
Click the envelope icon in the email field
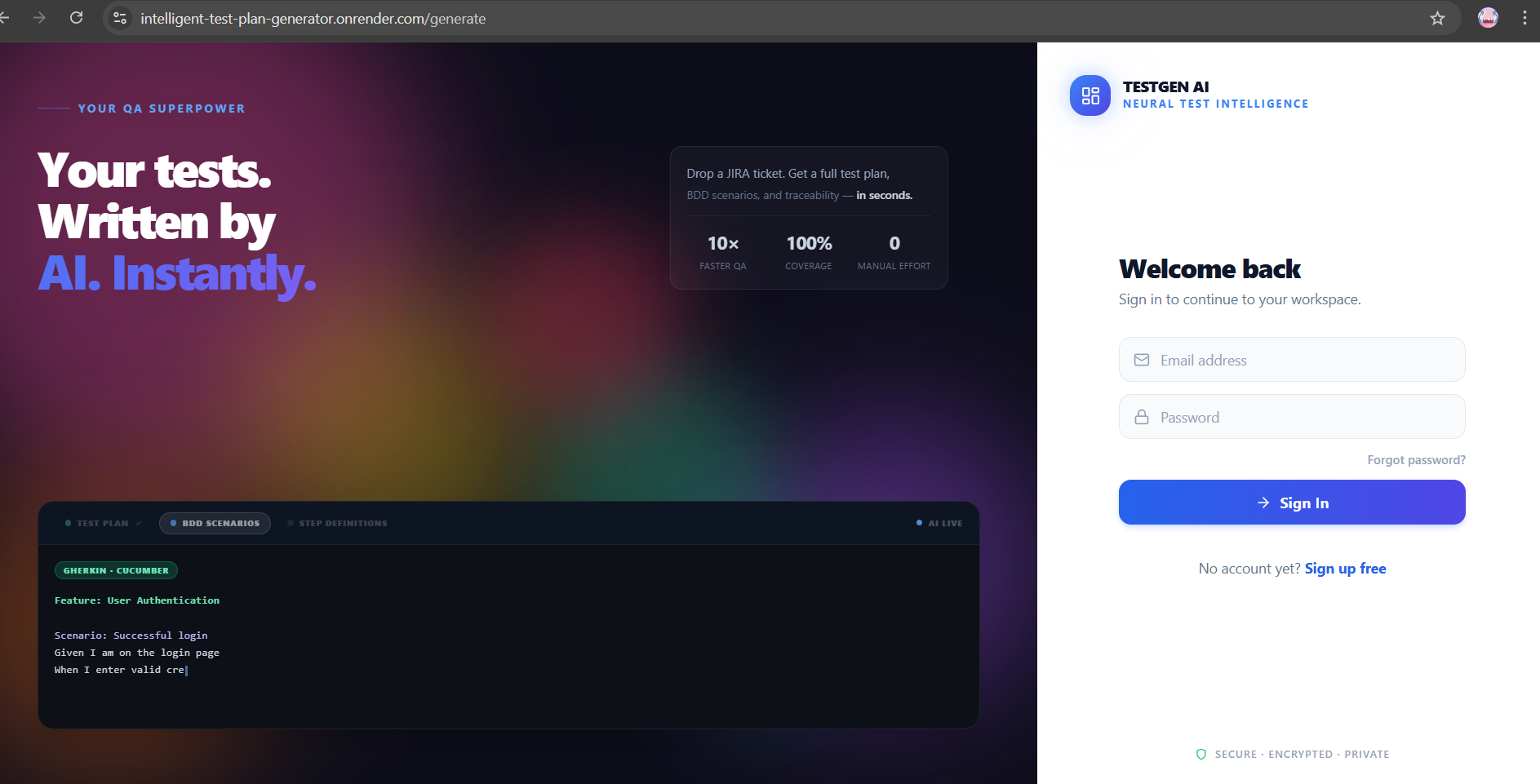(x=1141, y=359)
